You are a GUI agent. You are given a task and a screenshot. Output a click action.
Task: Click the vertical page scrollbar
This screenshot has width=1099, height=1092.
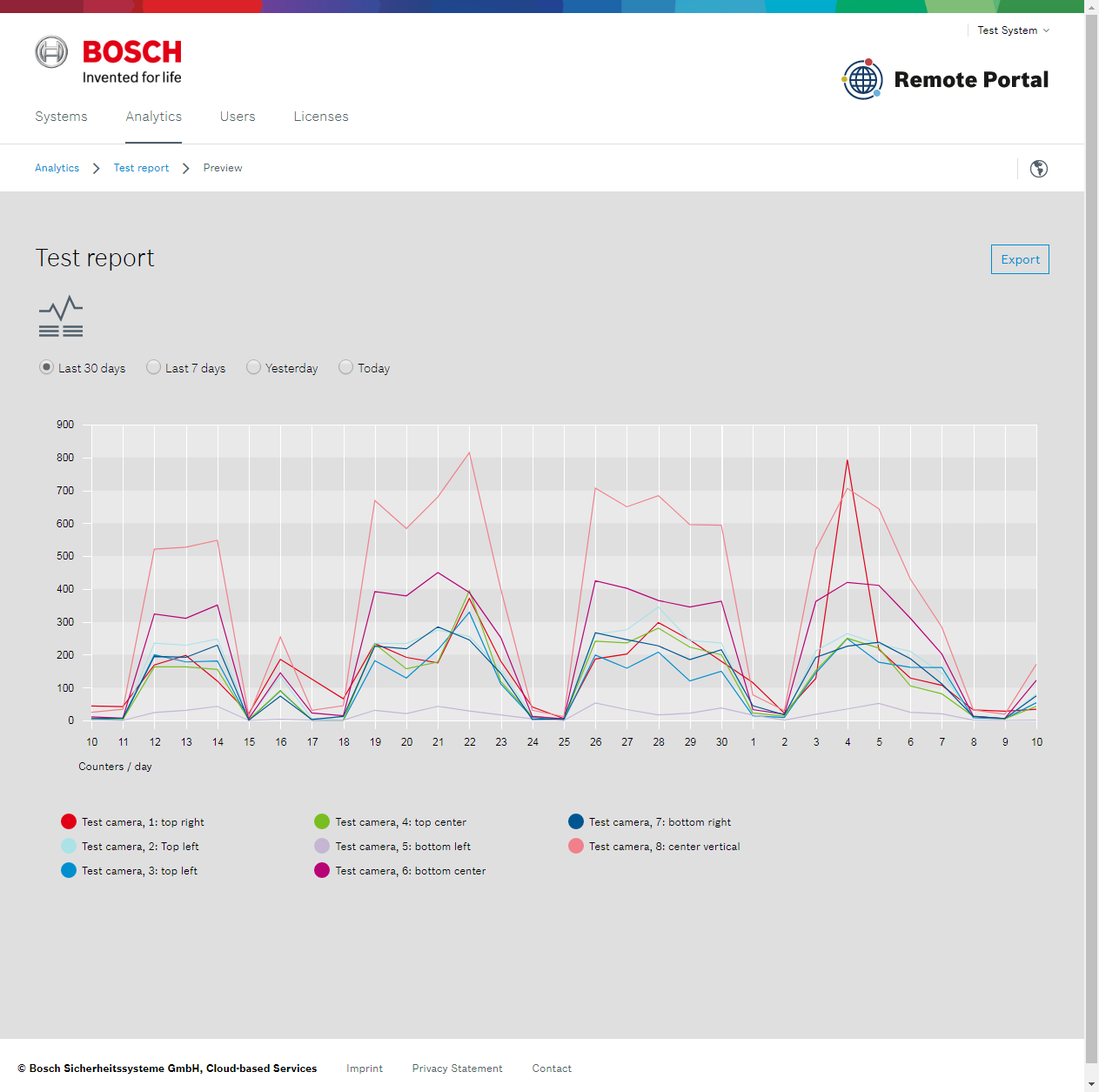[x=1091, y=539]
